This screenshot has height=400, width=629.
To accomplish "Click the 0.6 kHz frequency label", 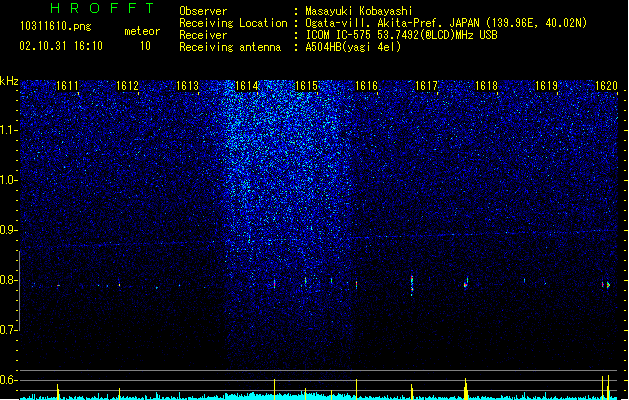I will [x=9, y=380].
